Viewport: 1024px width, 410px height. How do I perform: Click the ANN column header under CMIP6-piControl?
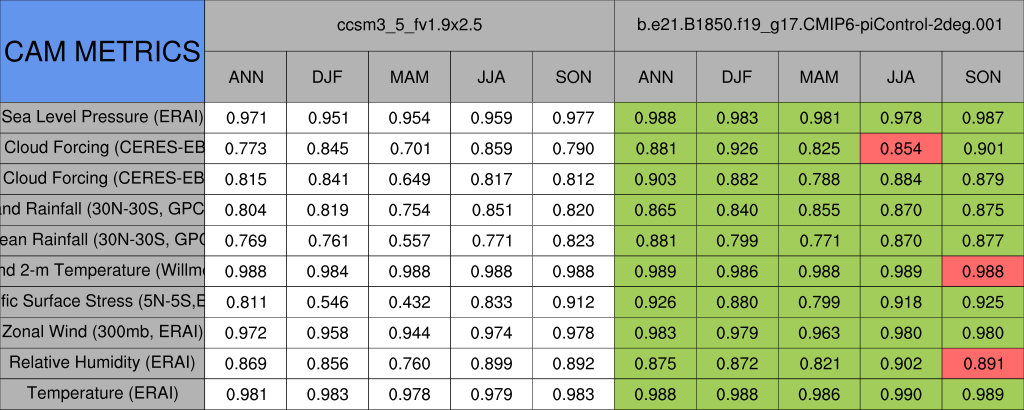[655, 77]
